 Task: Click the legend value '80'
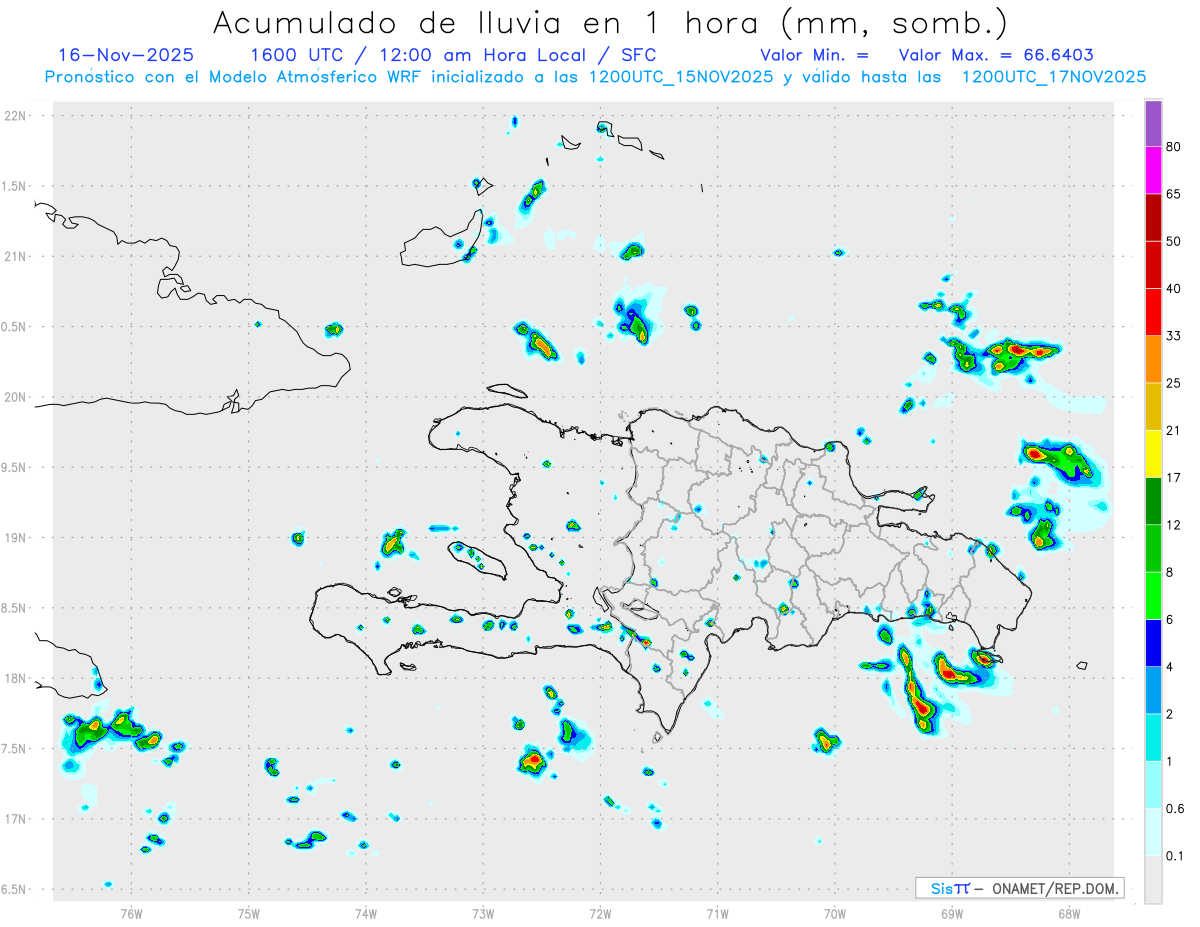click(x=1174, y=147)
